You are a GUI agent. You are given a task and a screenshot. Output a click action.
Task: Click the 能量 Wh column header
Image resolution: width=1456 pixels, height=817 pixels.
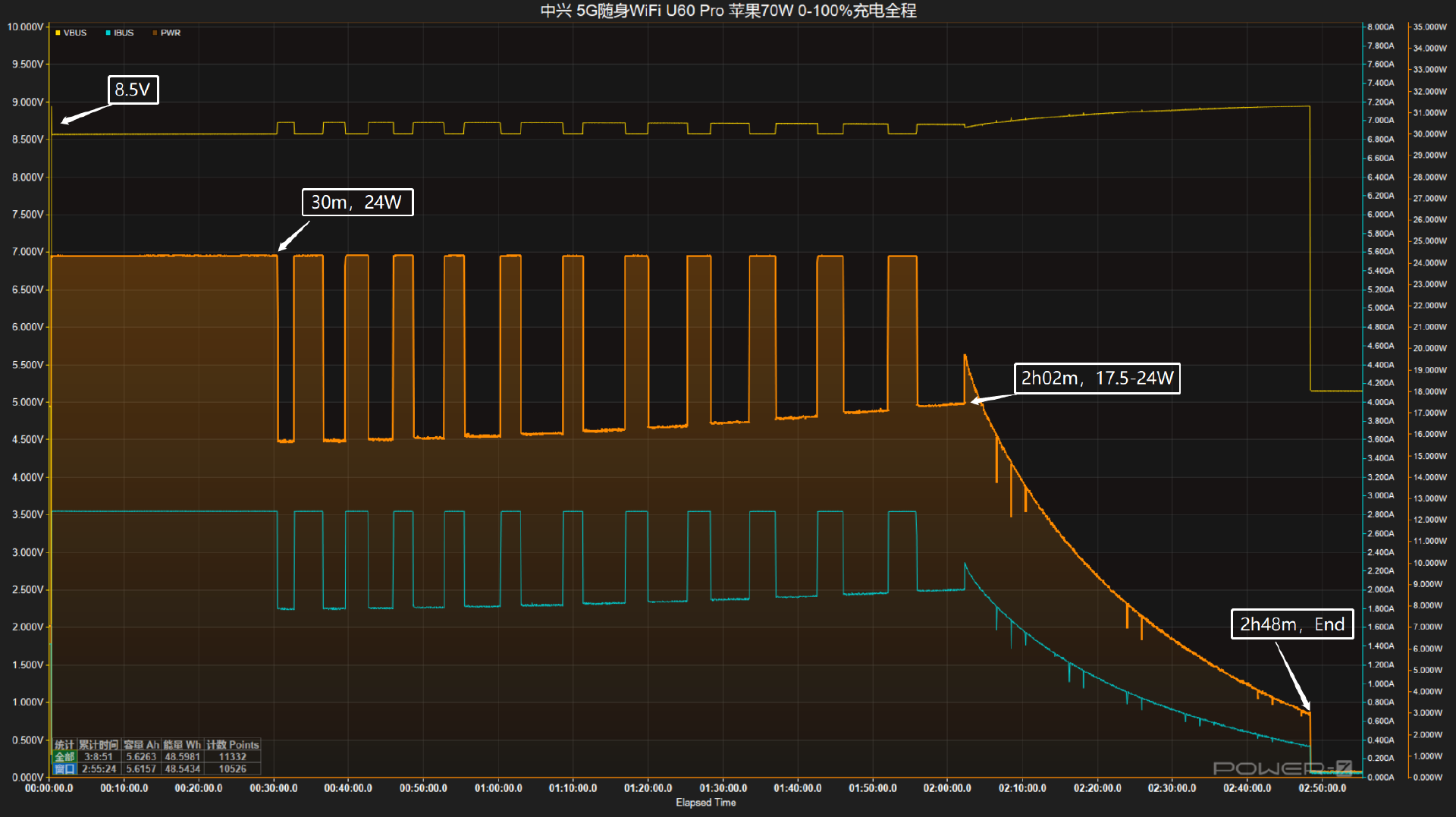pos(182,745)
